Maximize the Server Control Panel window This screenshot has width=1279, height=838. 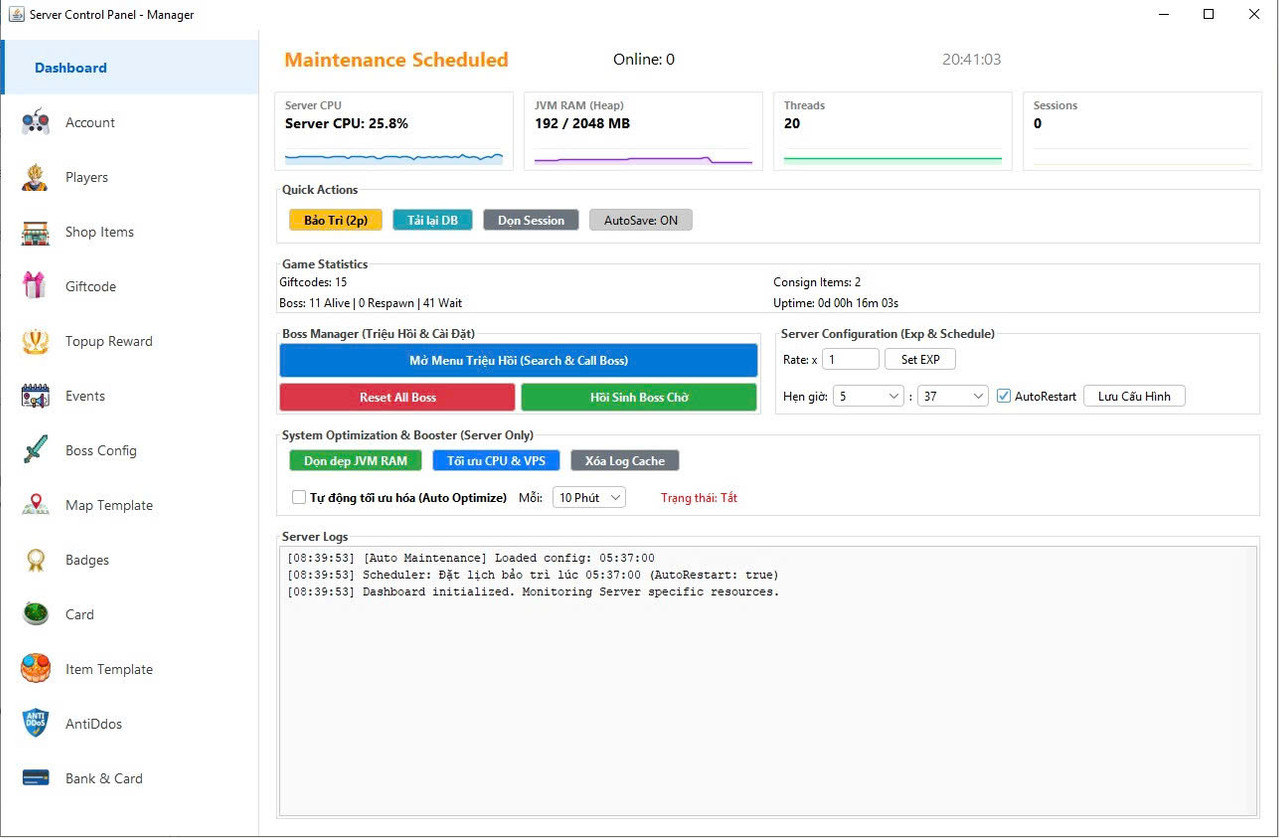(1208, 14)
